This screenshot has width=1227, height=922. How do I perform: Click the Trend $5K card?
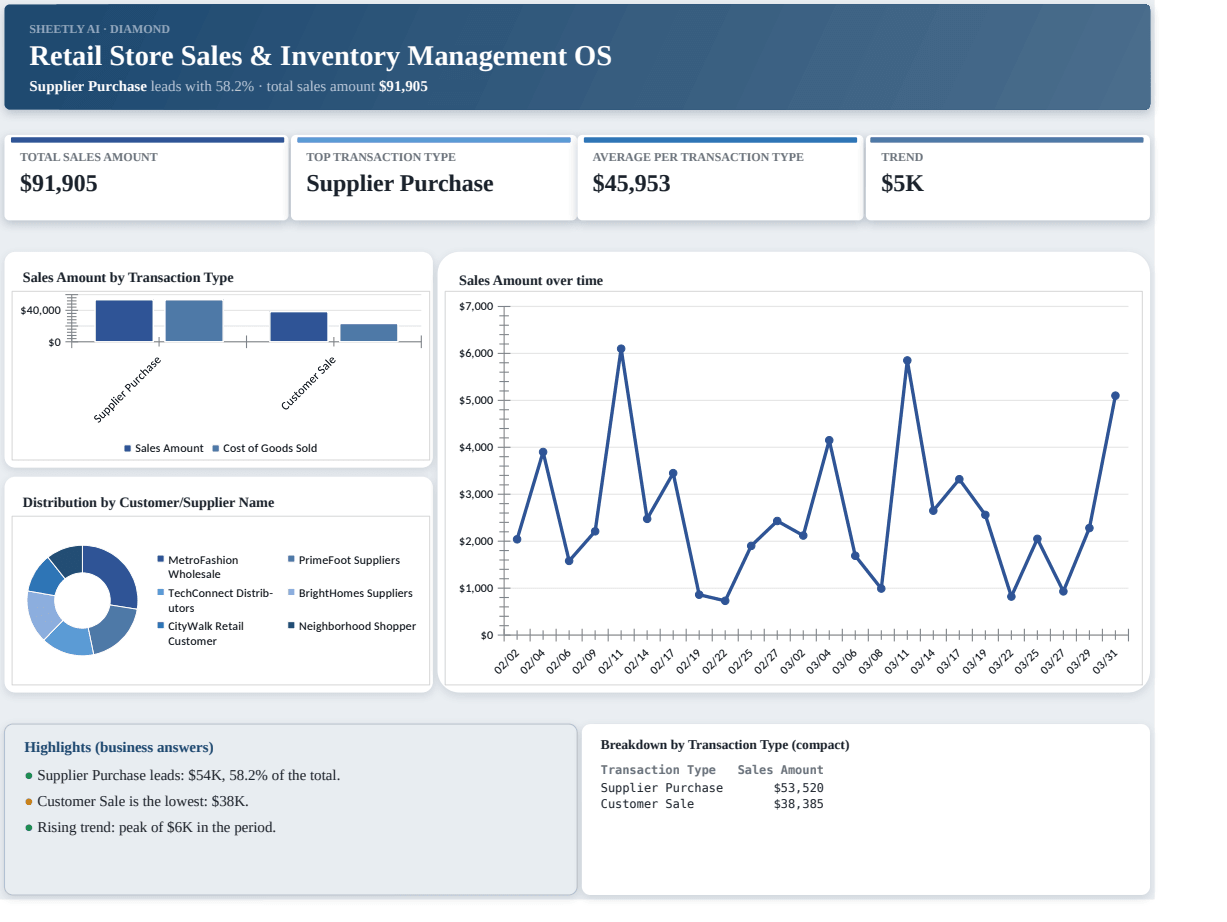(1007, 178)
